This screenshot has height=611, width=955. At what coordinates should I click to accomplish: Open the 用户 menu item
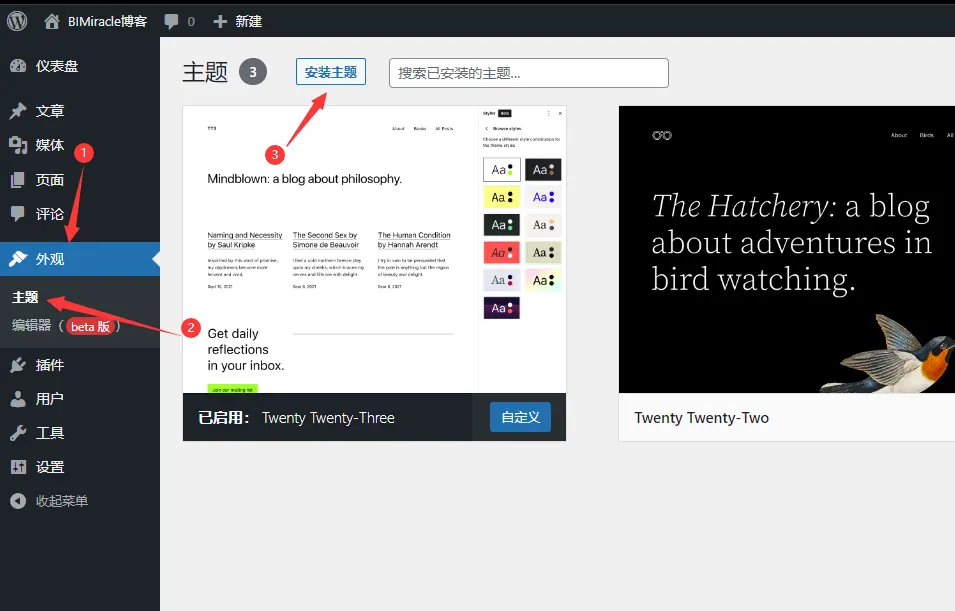tap(80, 399)
